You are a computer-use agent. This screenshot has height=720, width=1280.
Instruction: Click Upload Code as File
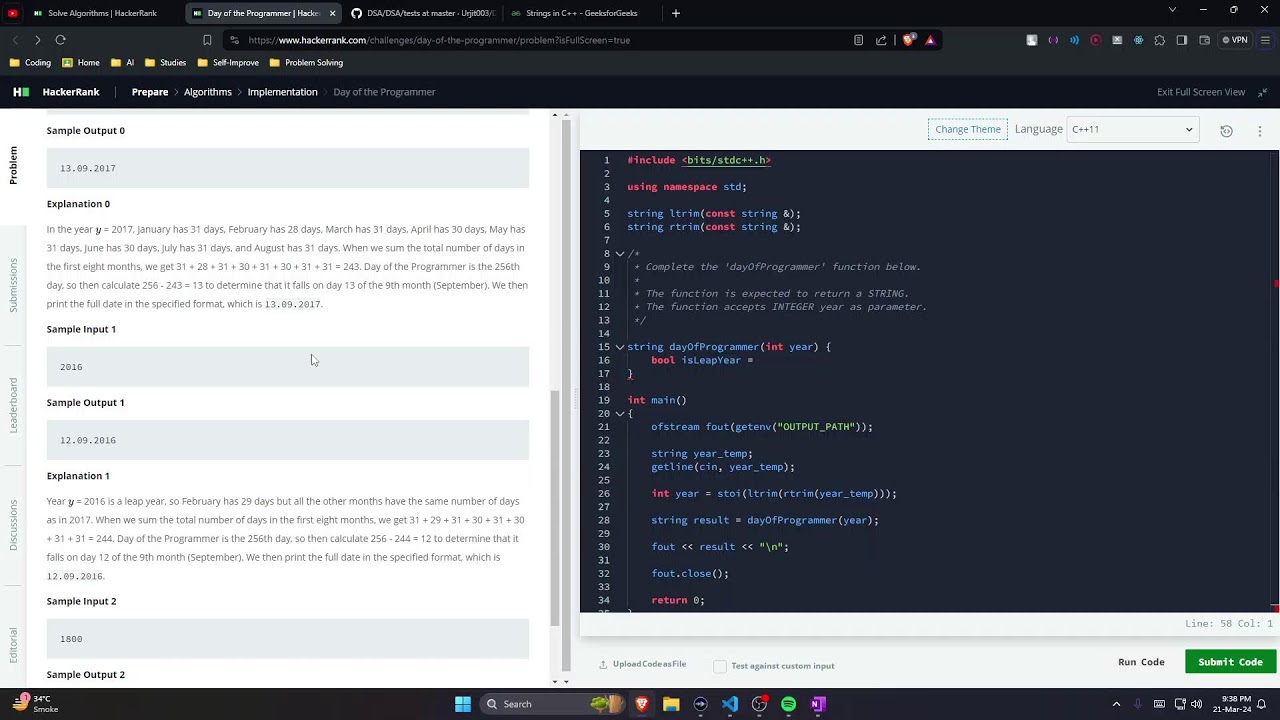[642, 665]
